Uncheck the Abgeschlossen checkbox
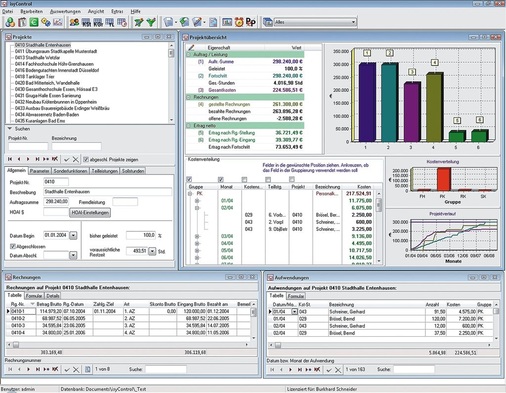Image resolution: width=506 pixels, height=393 pixels. point(13,246)
